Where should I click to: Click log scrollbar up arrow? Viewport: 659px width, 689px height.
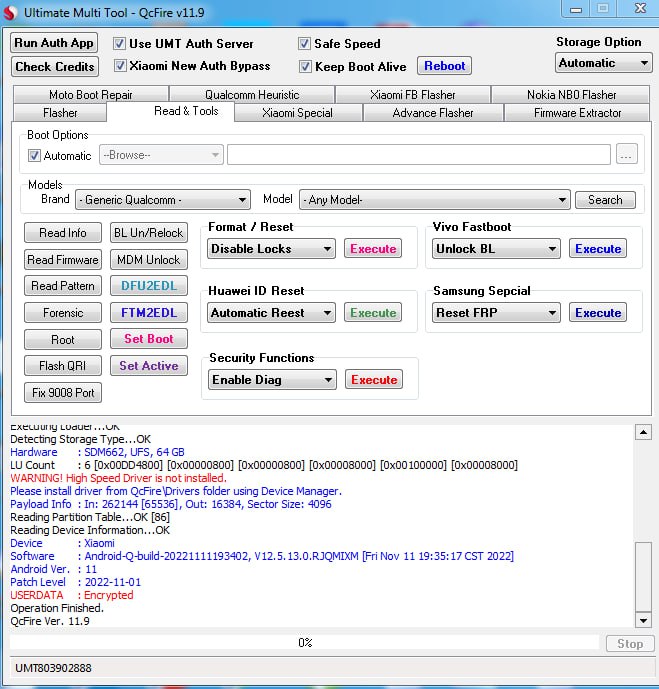(643, 432)
